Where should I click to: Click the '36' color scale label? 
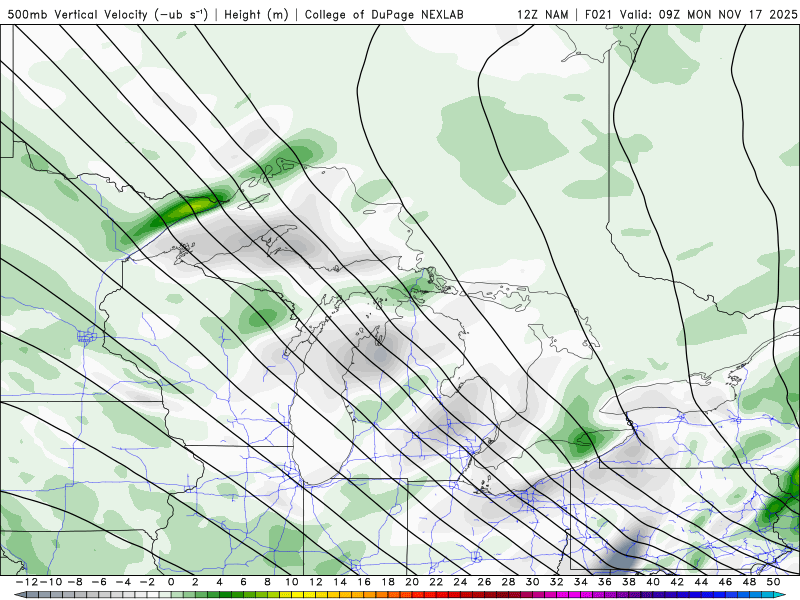click(605, 582)
